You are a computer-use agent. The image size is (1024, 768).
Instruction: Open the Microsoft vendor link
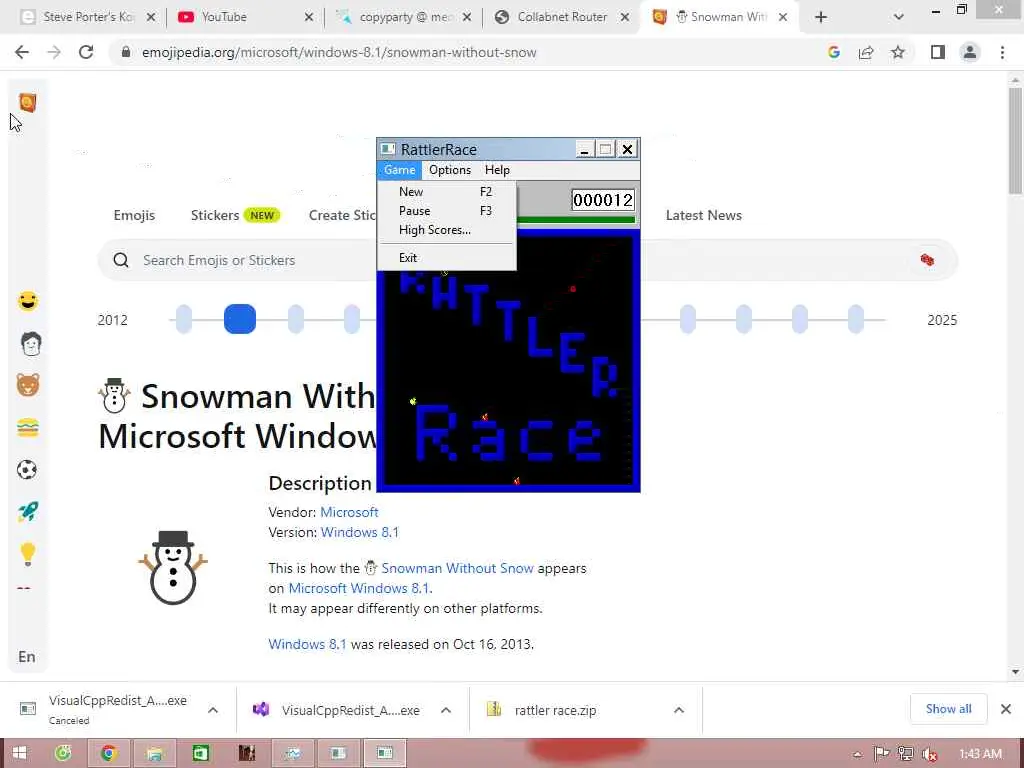(349, 512)
